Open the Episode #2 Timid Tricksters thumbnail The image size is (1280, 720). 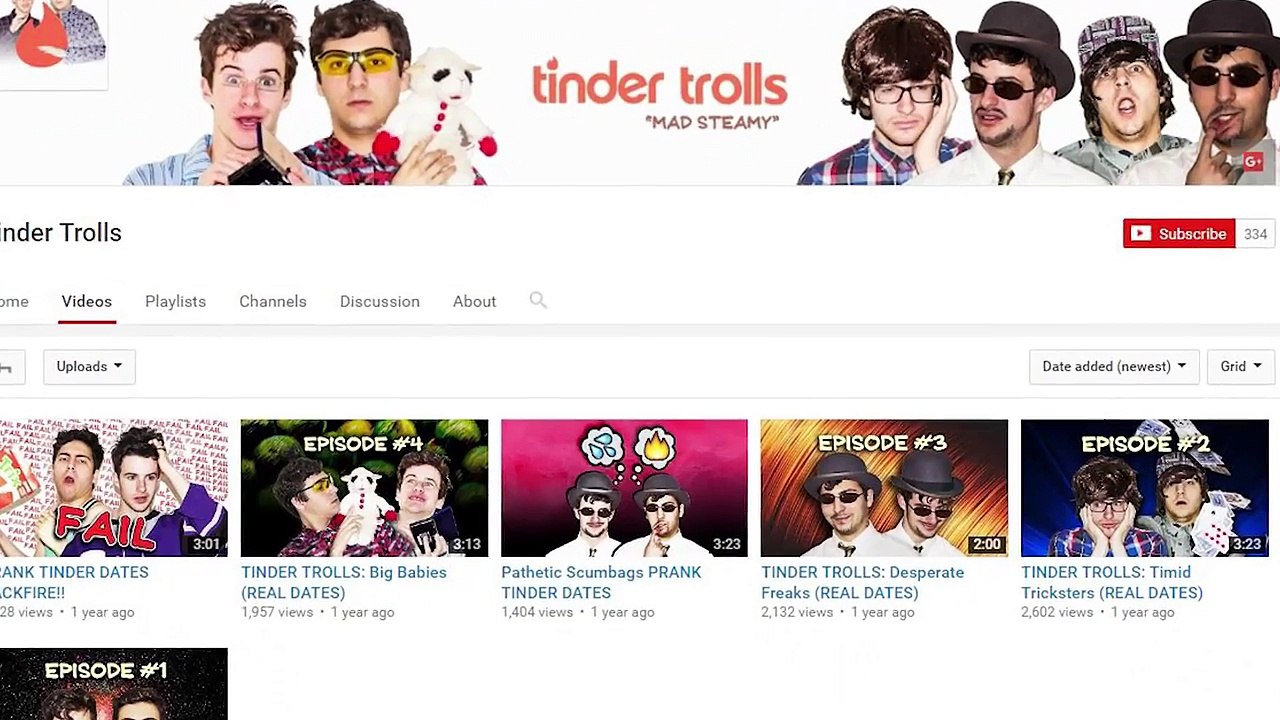[1144, 488]
